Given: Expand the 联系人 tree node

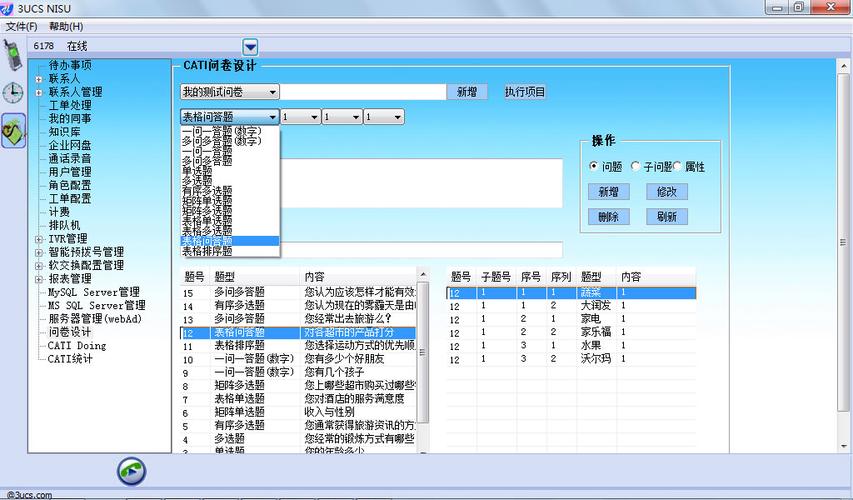Looking at the screenshot, I should 39,79.
